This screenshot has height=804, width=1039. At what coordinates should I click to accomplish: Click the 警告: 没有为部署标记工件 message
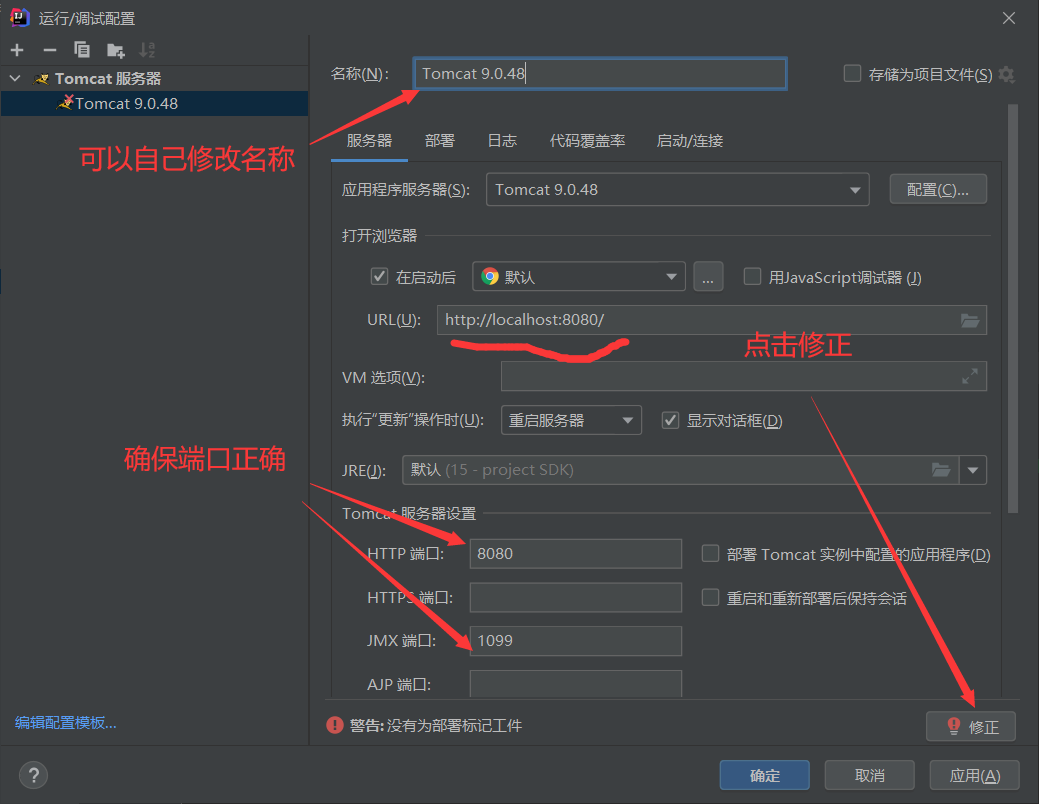[435, 726]
